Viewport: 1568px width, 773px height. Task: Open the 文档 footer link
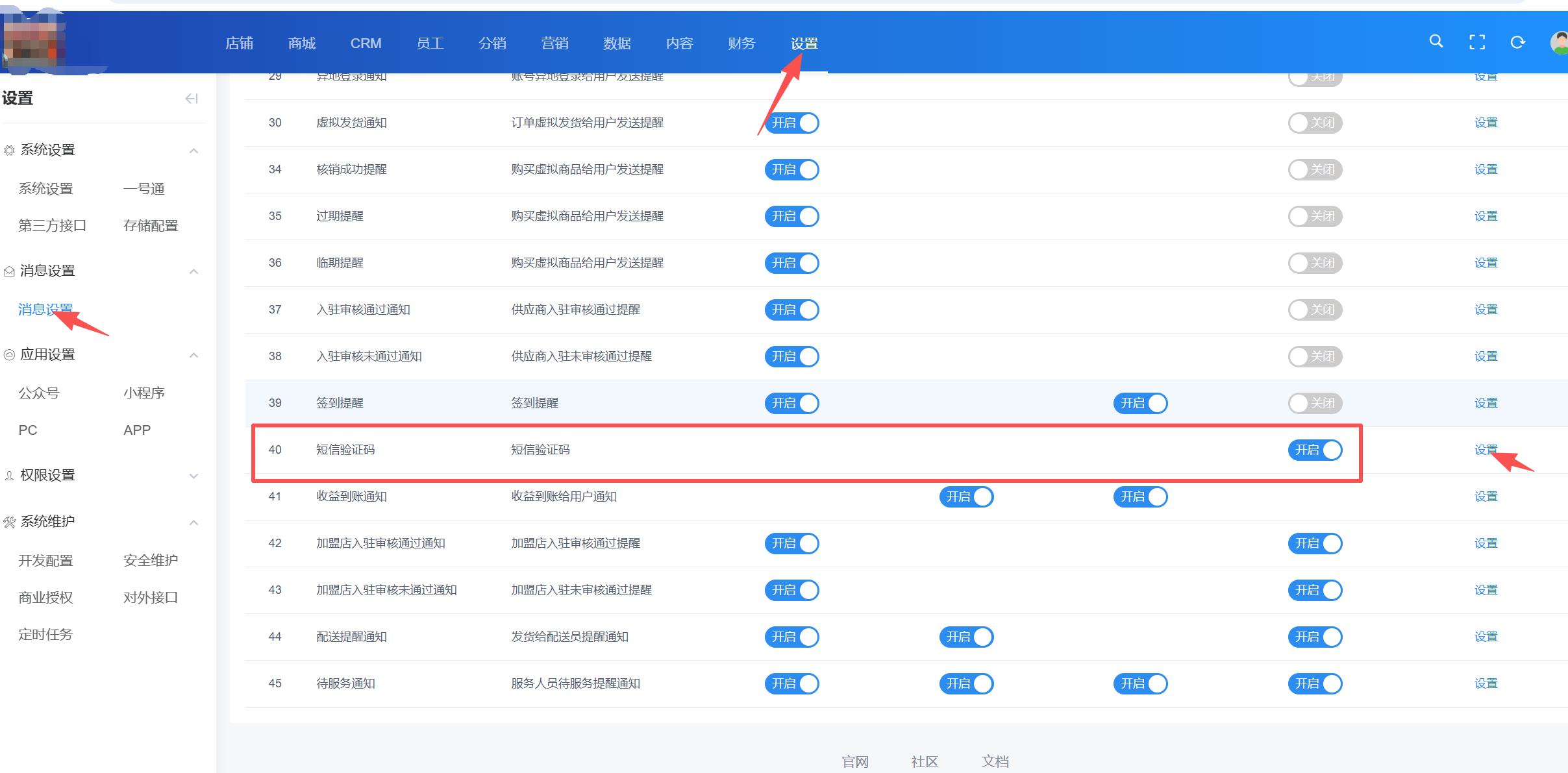pyautogui.click(x=995, y=761)
